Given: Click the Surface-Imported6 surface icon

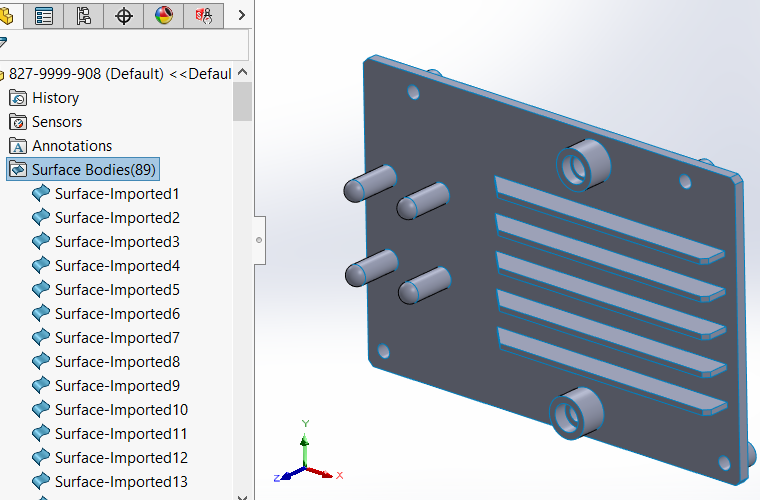Looking at the screenshot, I should click(x=41, y=313).
